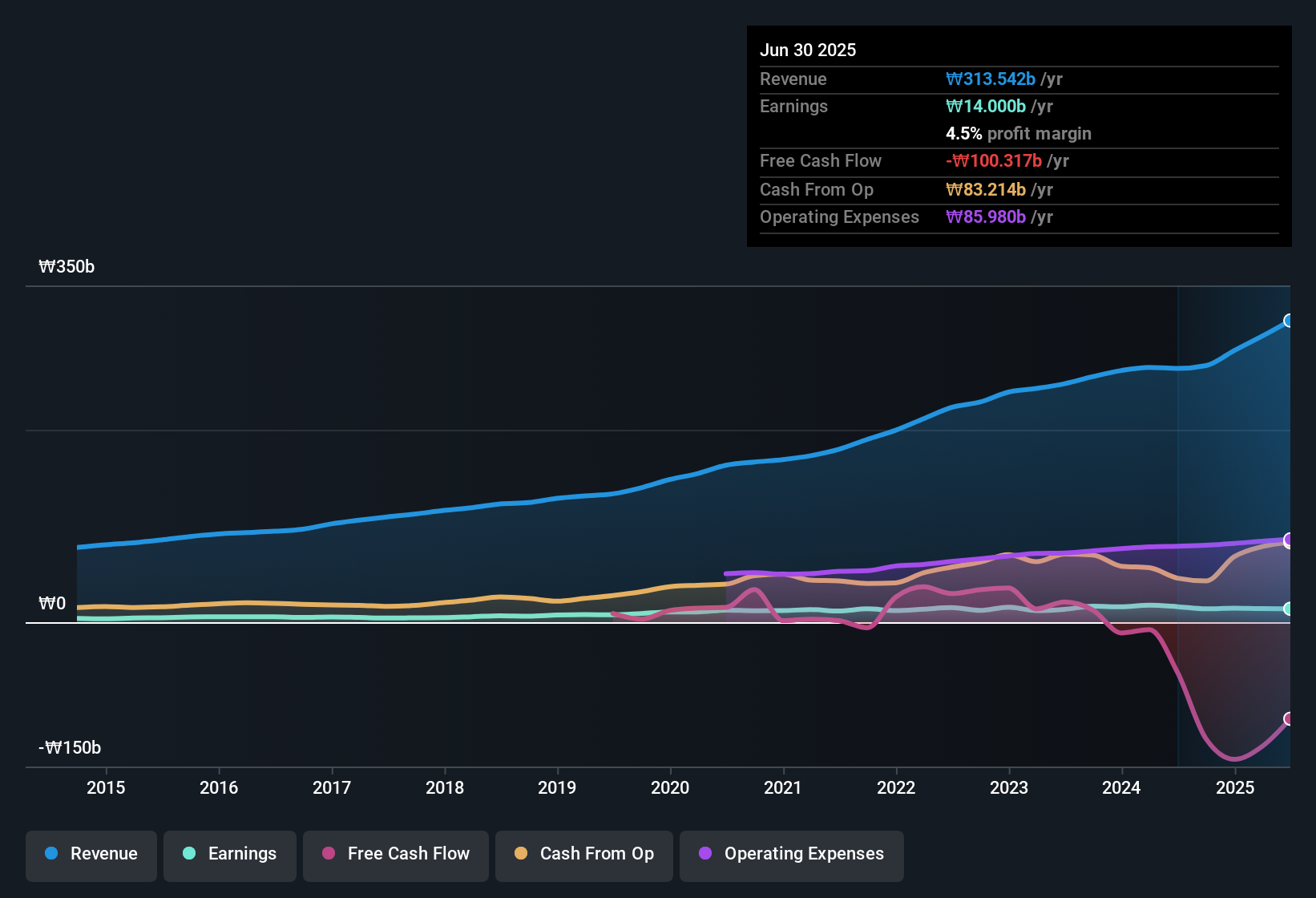The width and height of the screenshot is (1316, 898).
Task: Select the Operating Expenses endpoint marker
Action: pos(1289,540)
